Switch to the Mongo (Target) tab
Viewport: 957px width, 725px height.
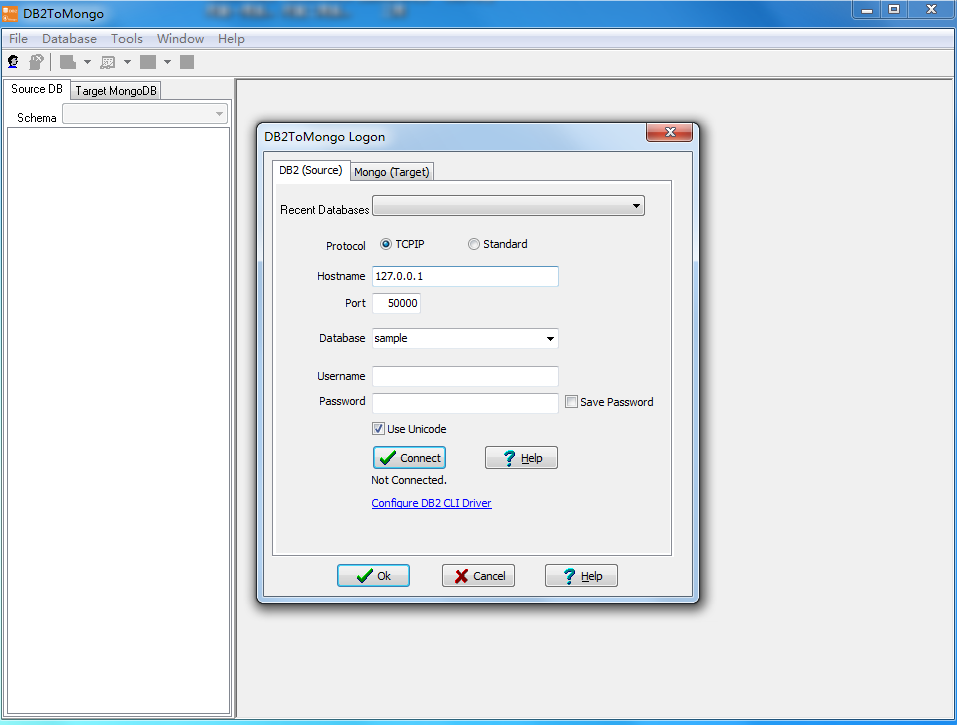(x=392, y=172)
